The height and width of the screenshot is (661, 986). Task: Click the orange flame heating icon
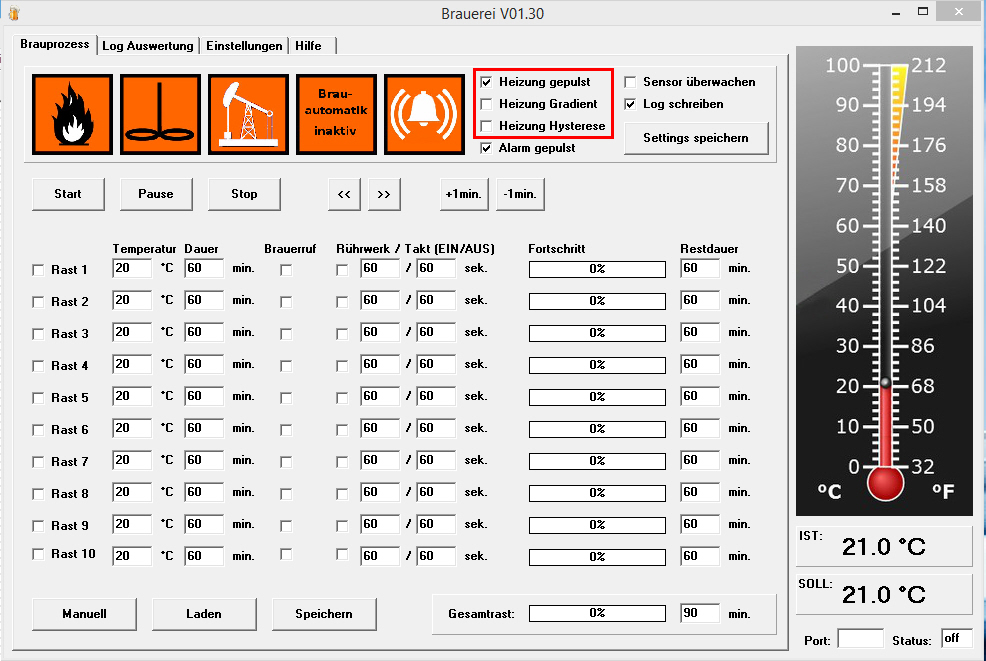tap(72, 114)
